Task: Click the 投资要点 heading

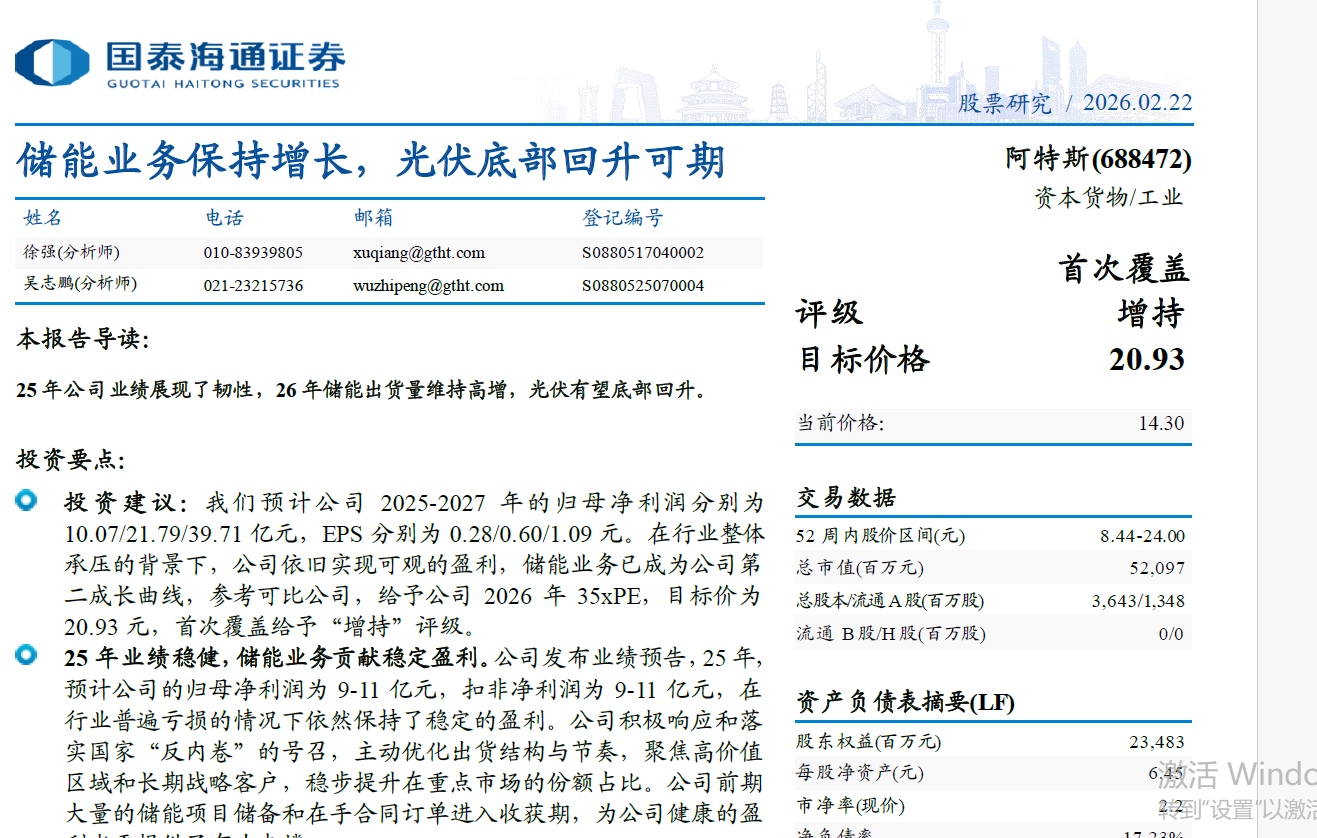Action: click(70, 460)
